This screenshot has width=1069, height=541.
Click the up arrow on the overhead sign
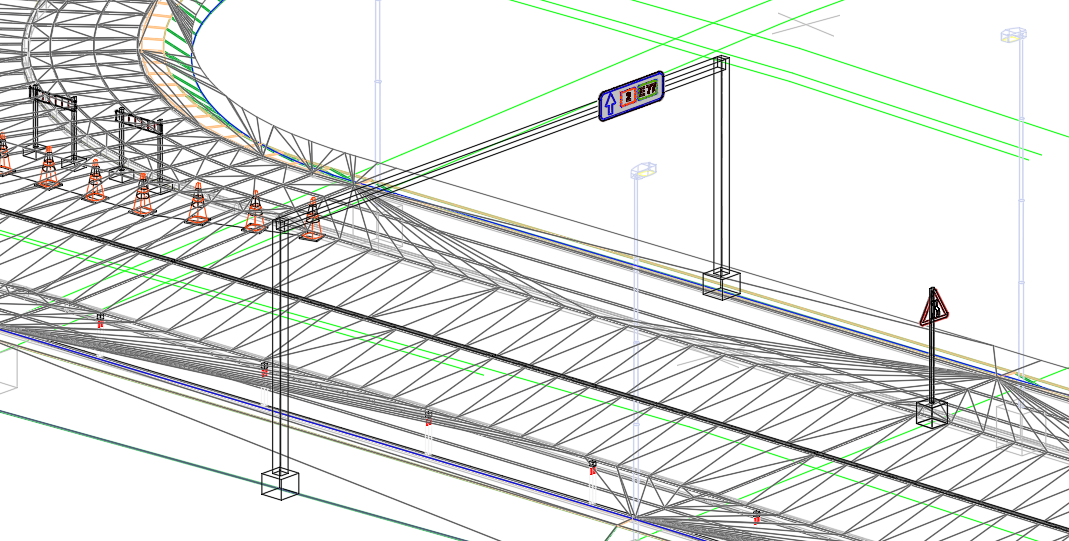pos(609,103)
